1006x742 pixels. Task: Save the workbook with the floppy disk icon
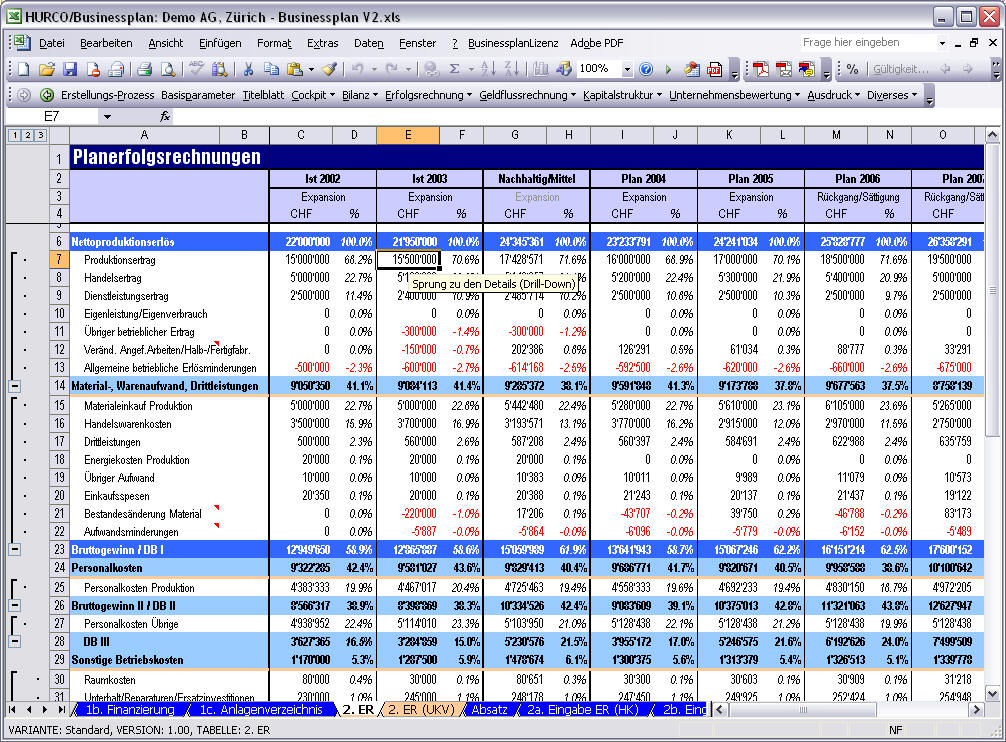coord(70,69)
